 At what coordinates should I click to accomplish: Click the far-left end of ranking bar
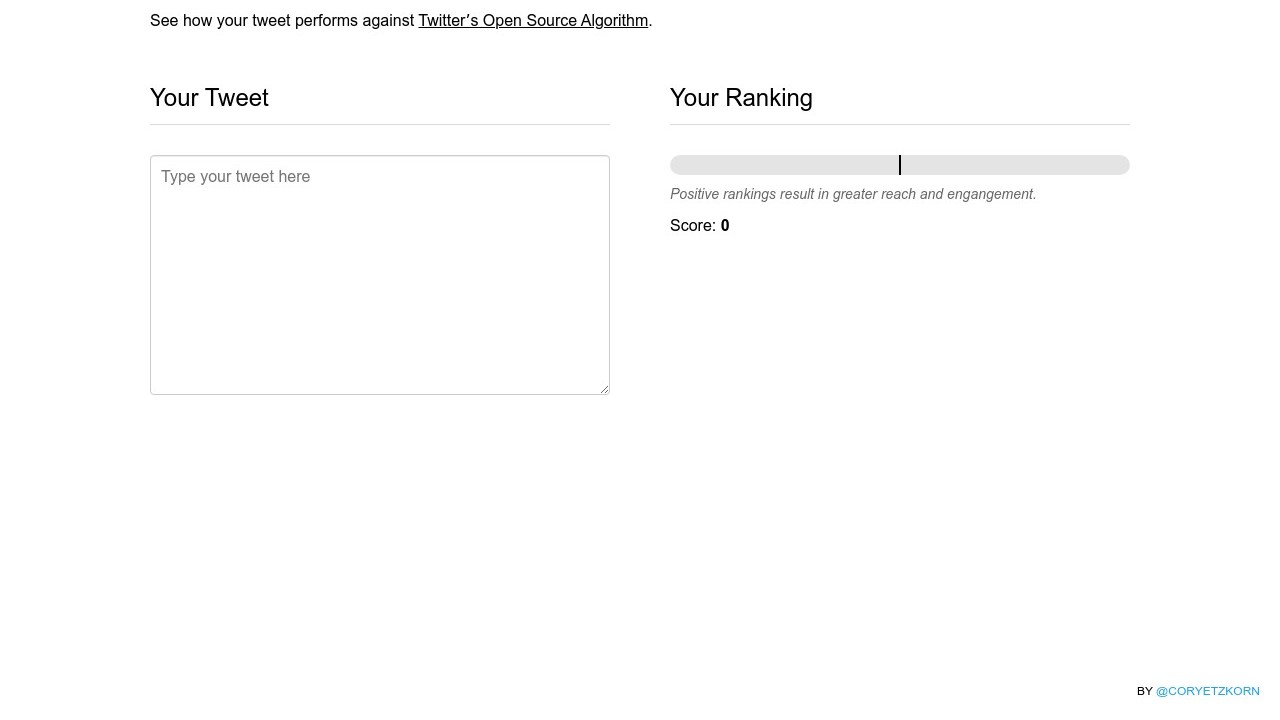click(x=676, y=165)
